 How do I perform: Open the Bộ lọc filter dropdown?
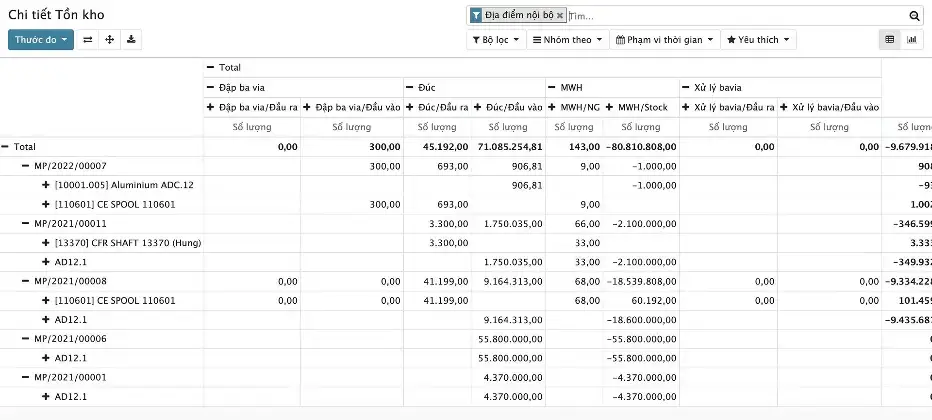pyautogui.click(x=494, y=40)
